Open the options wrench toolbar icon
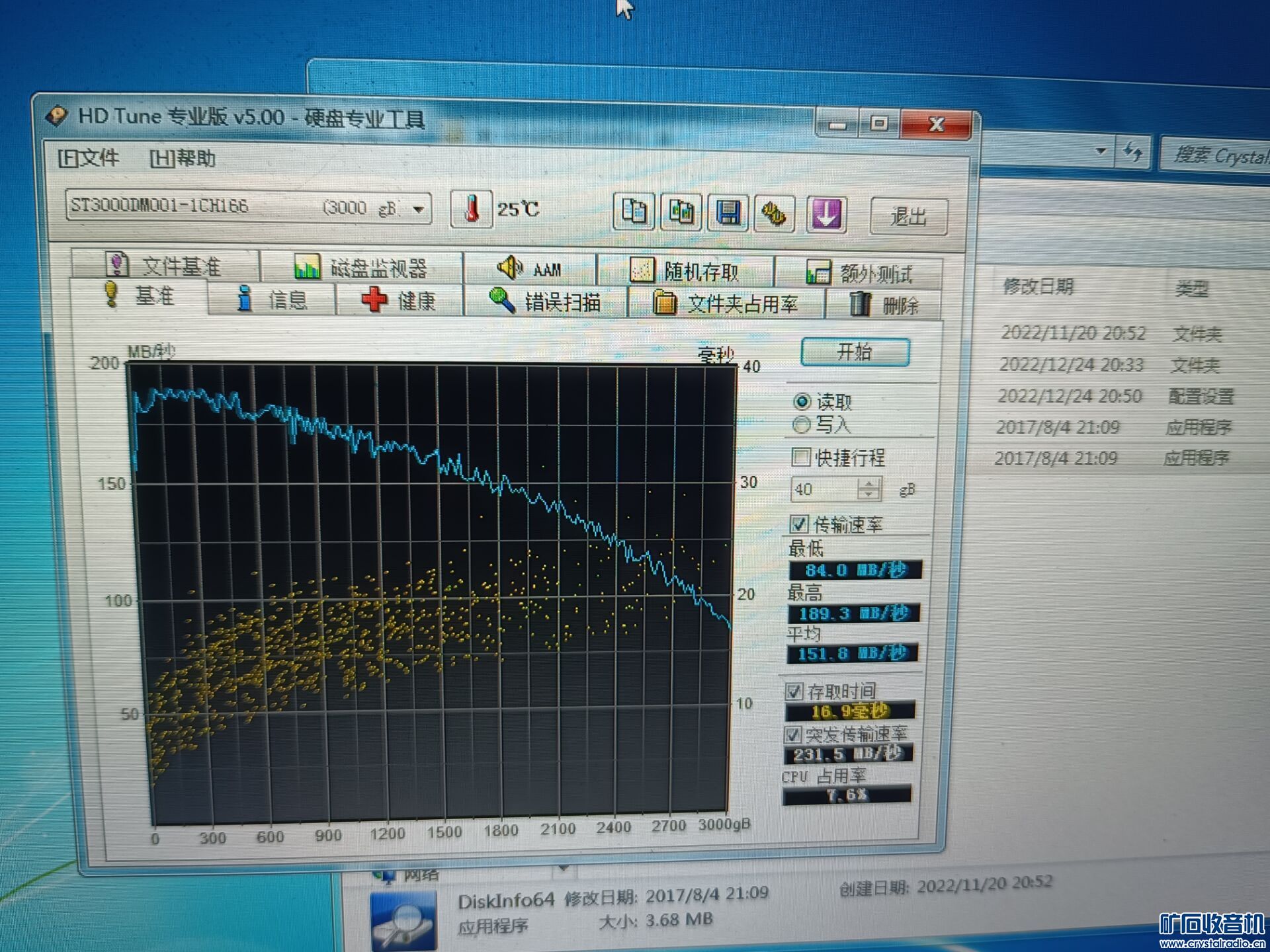The height and width of the screenshot is (952, 1270). click(x=774, y=214)
